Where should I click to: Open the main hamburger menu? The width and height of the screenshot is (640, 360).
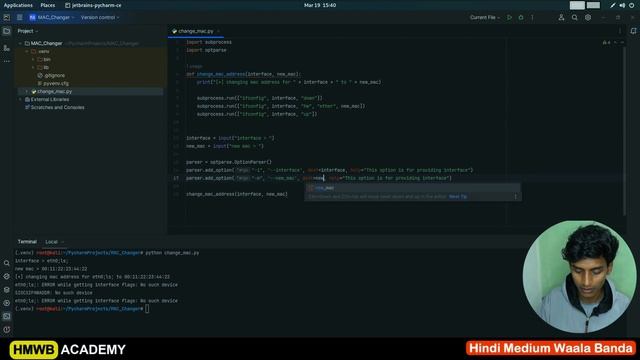click(20, 18)
